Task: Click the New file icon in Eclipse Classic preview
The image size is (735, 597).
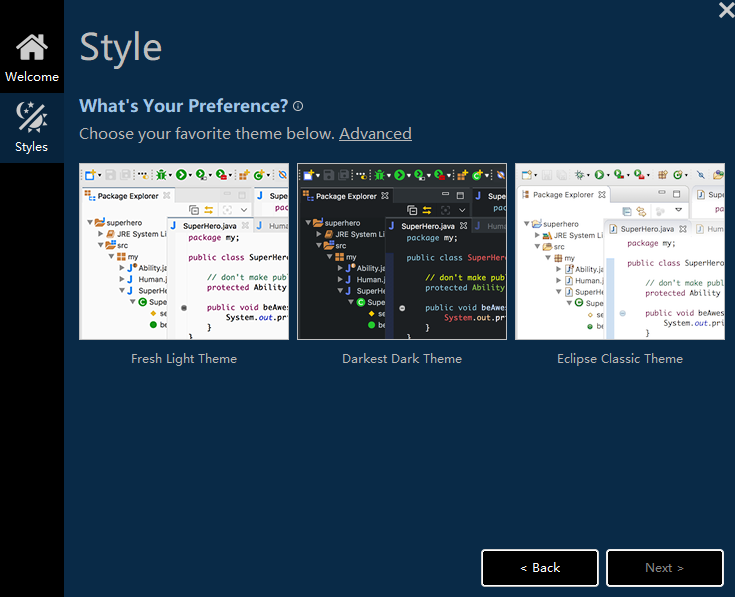Action: (x=525, y=175)
